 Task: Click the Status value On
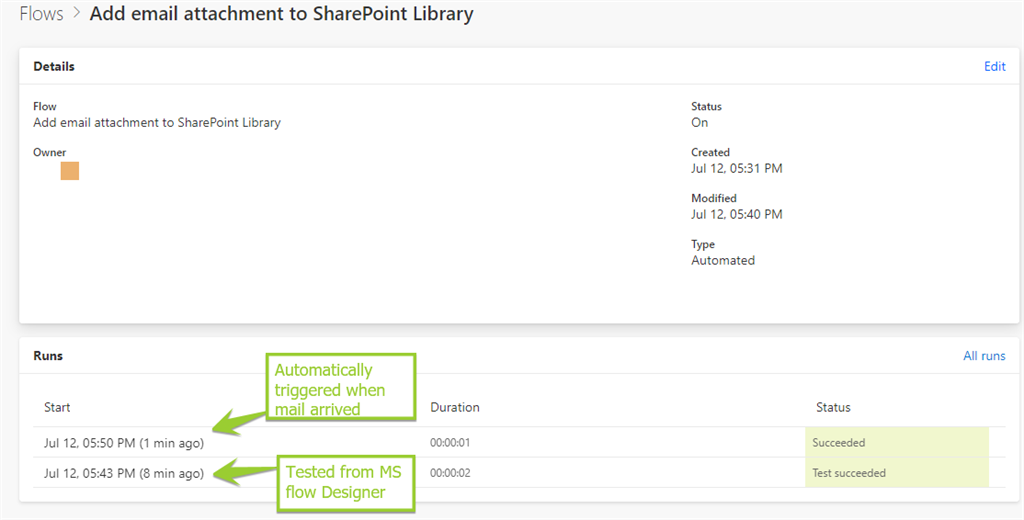(x=699, y=122)
